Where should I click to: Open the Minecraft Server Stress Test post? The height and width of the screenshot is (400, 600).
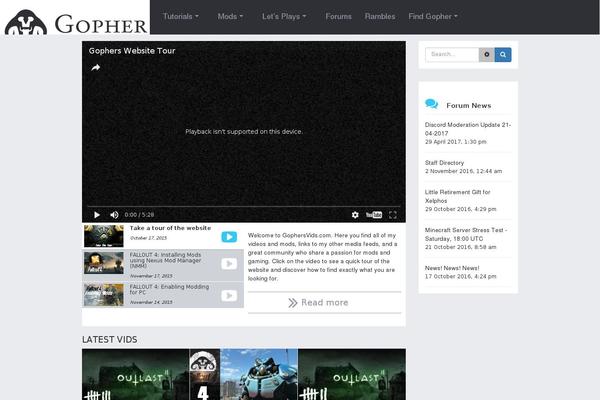click(466, 234)
